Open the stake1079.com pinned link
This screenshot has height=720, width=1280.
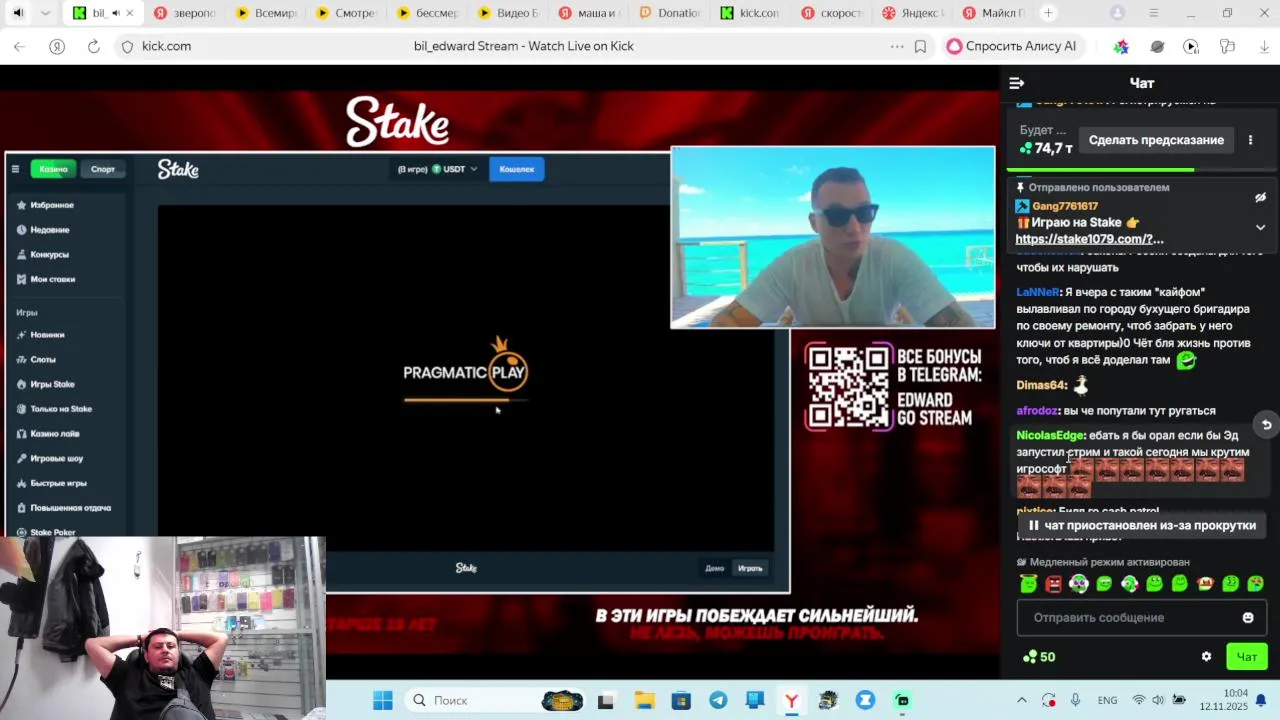point(1089,239)
